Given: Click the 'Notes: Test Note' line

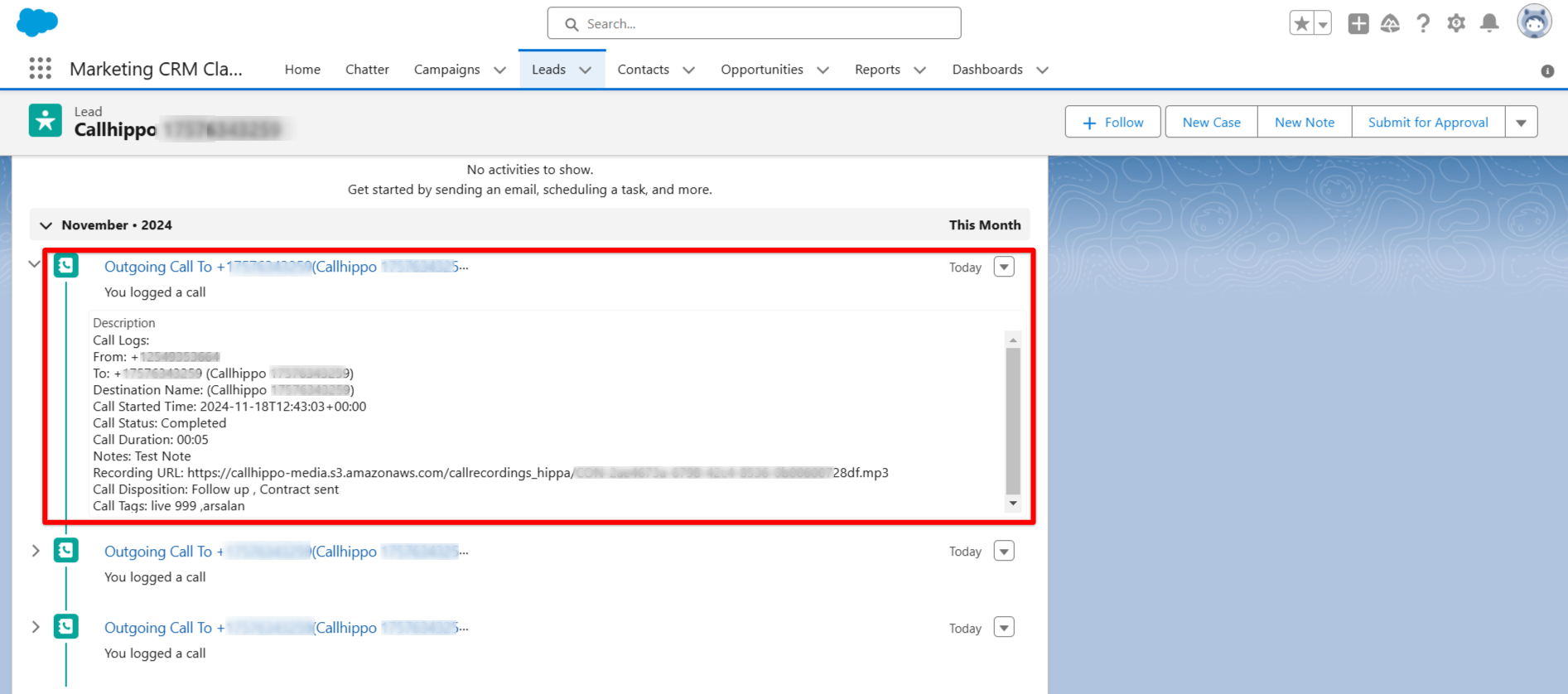Looking at the screenshot, I should tap(142, 456).
